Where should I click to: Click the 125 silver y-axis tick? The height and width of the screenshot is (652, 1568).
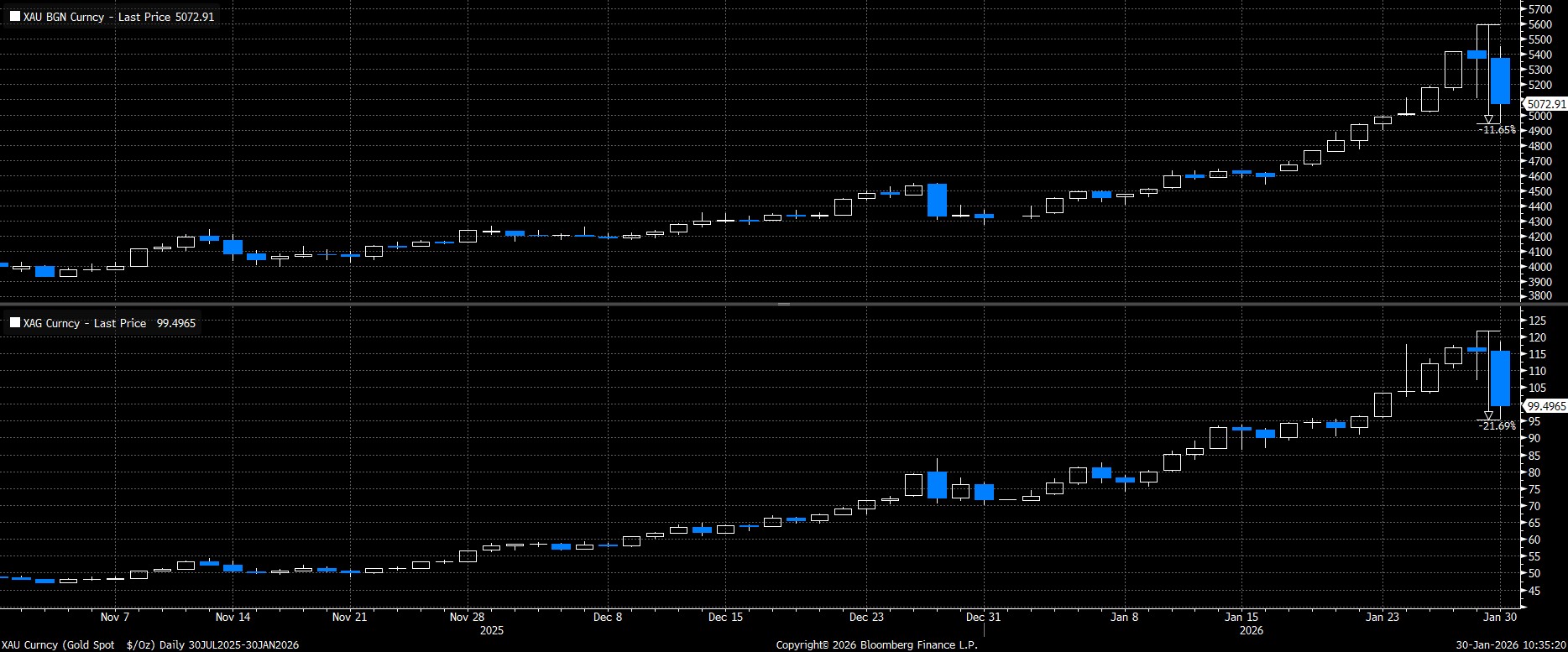[x=1537, y=321]
